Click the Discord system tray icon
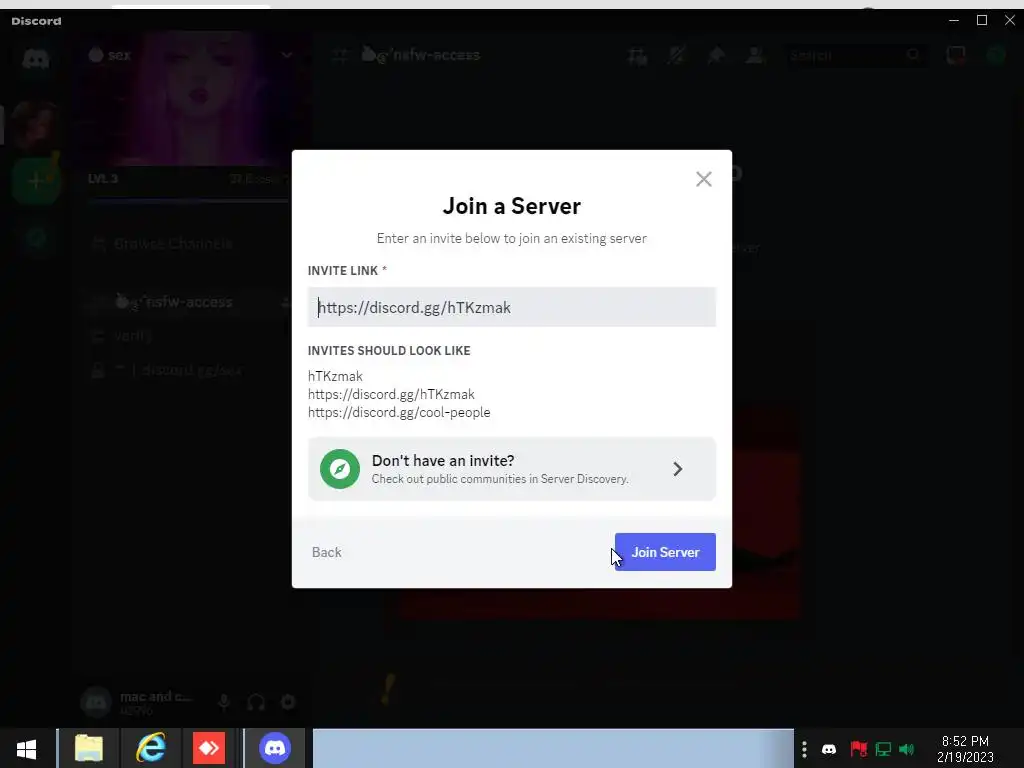This screenshot has width=1024, height=768. [829, 749]
